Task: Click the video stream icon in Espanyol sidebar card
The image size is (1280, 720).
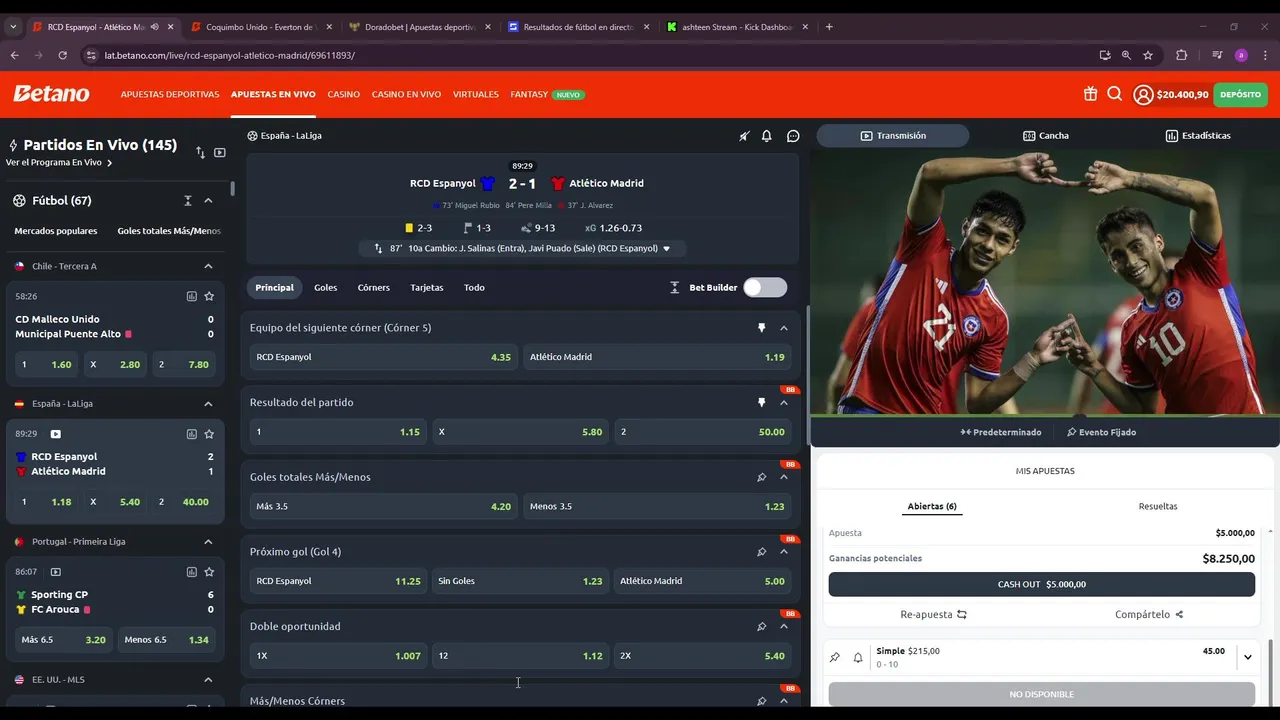Action: point(55,434)
